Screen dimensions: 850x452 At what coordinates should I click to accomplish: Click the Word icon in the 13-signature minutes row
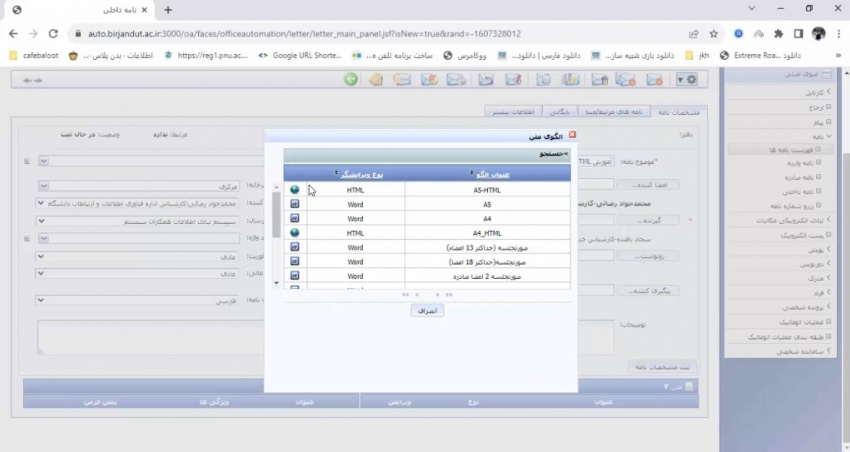coord(295,247)
